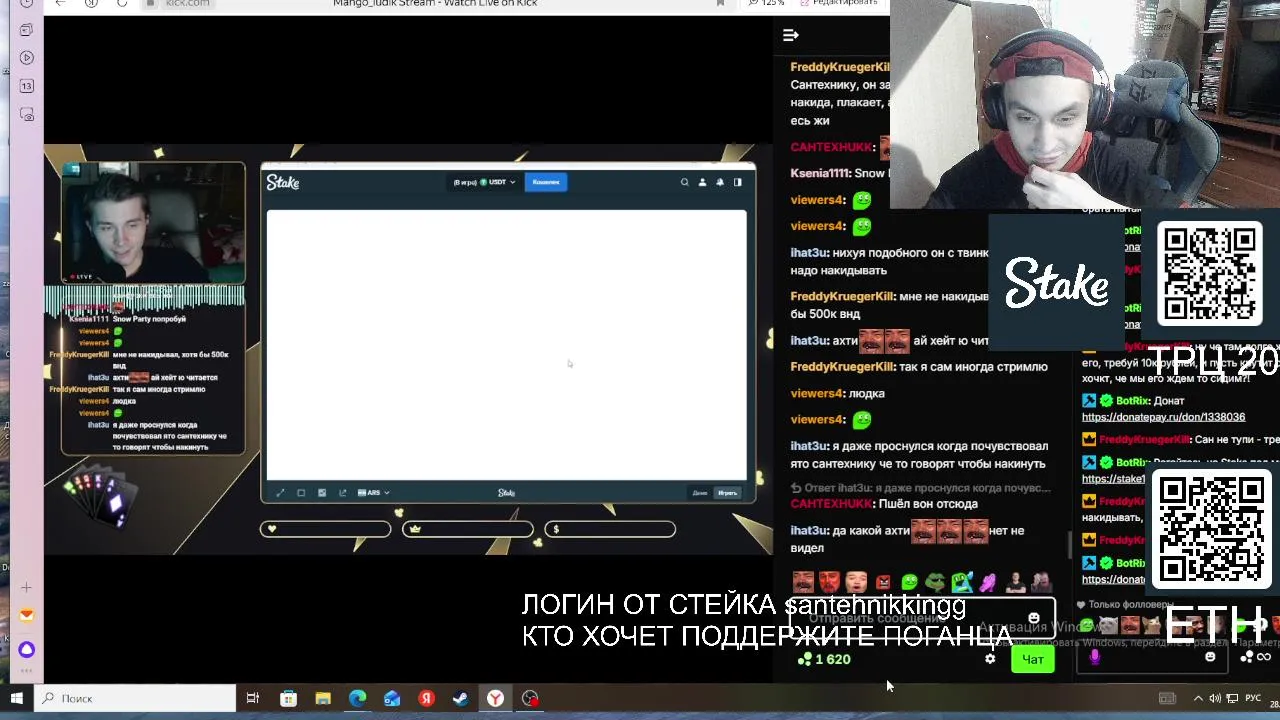Click the heart goal bar under the stream
1280x720 pixels.
pos(325,529)
